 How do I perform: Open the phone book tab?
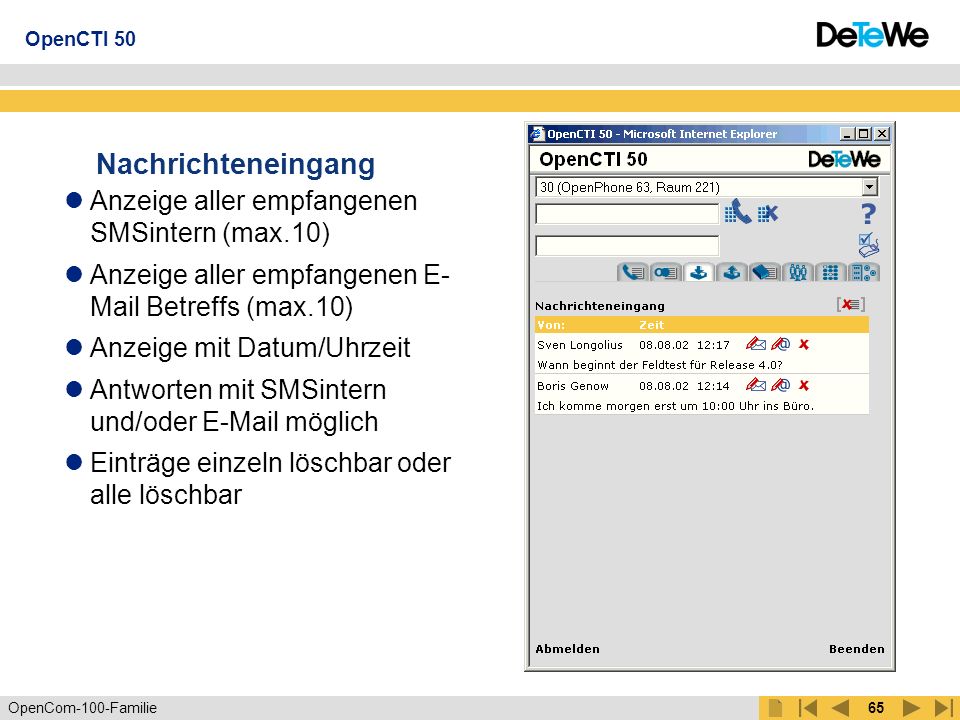pos(765,272)
